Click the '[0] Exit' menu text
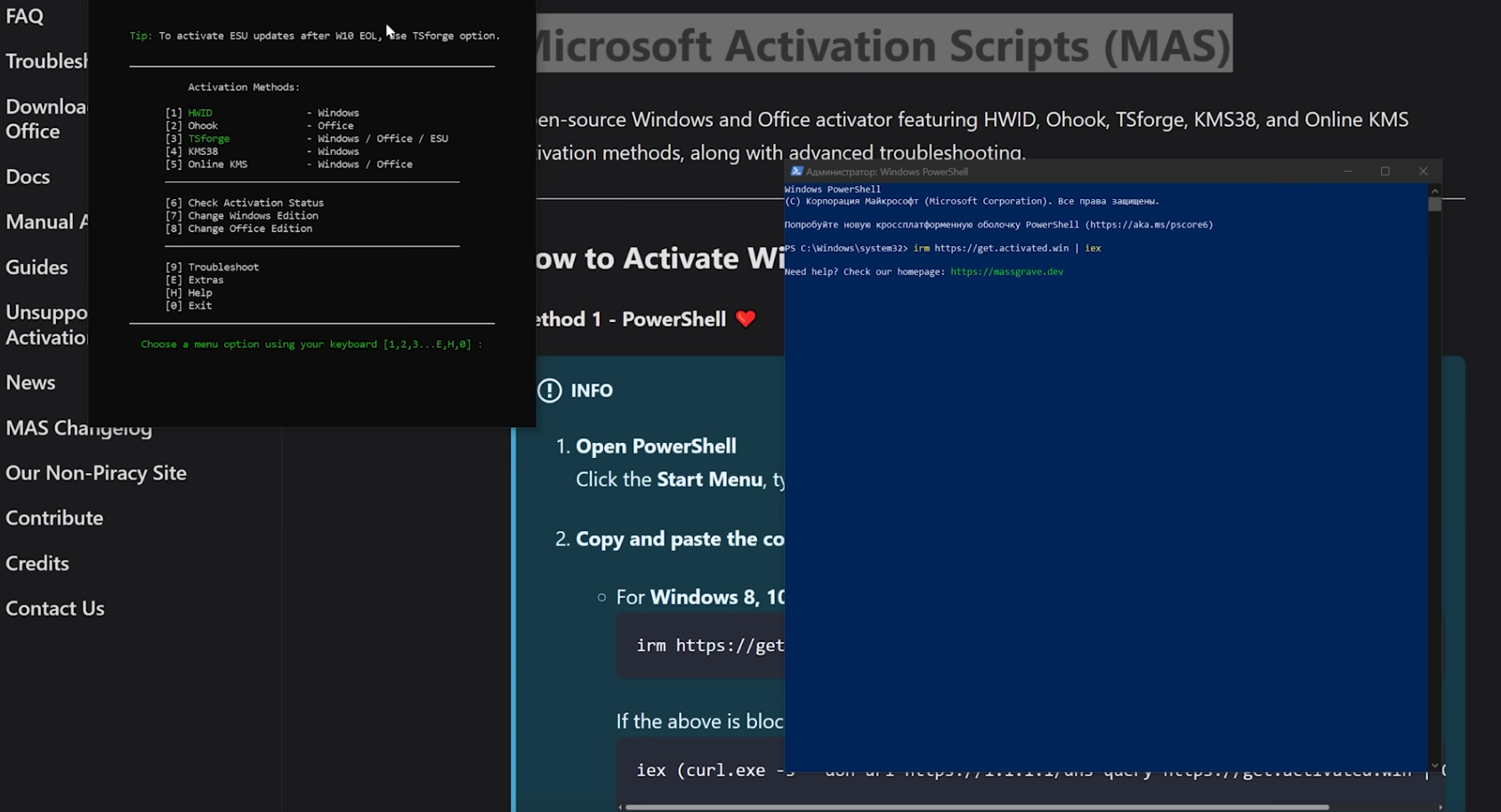This screenshot has width=1501, height=812. pyautogui.click(x=189, y=306)
